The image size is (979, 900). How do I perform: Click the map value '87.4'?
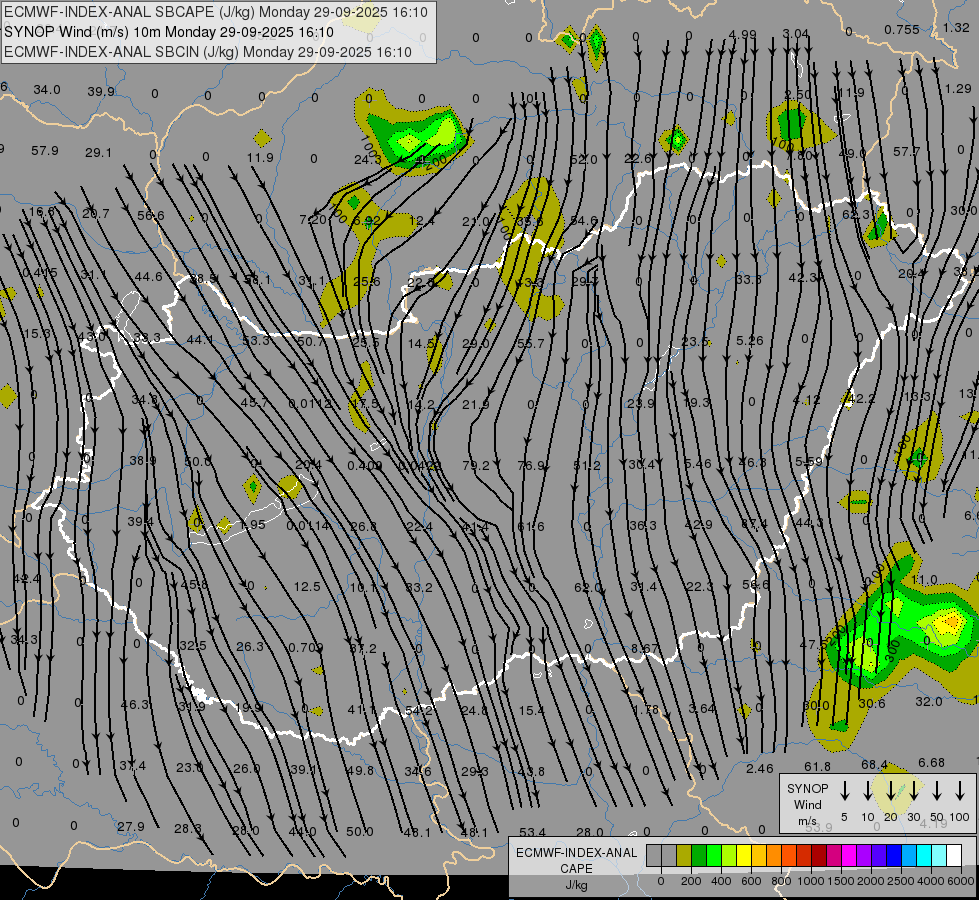(x=754, y=523)
